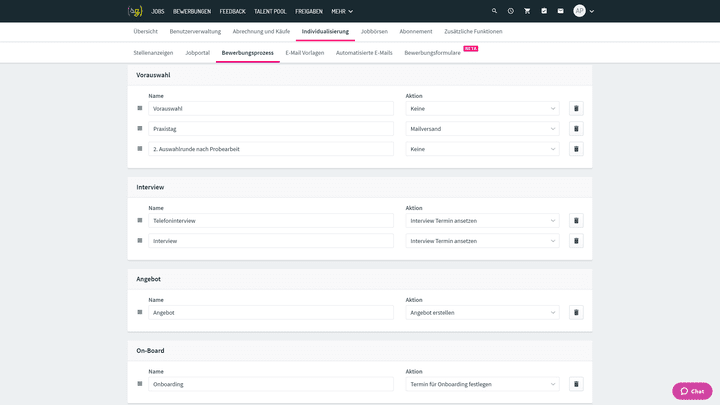720x405 pixels.
Task: Click drag handle beside the Interview name field
Action: (x=140, y=241)
